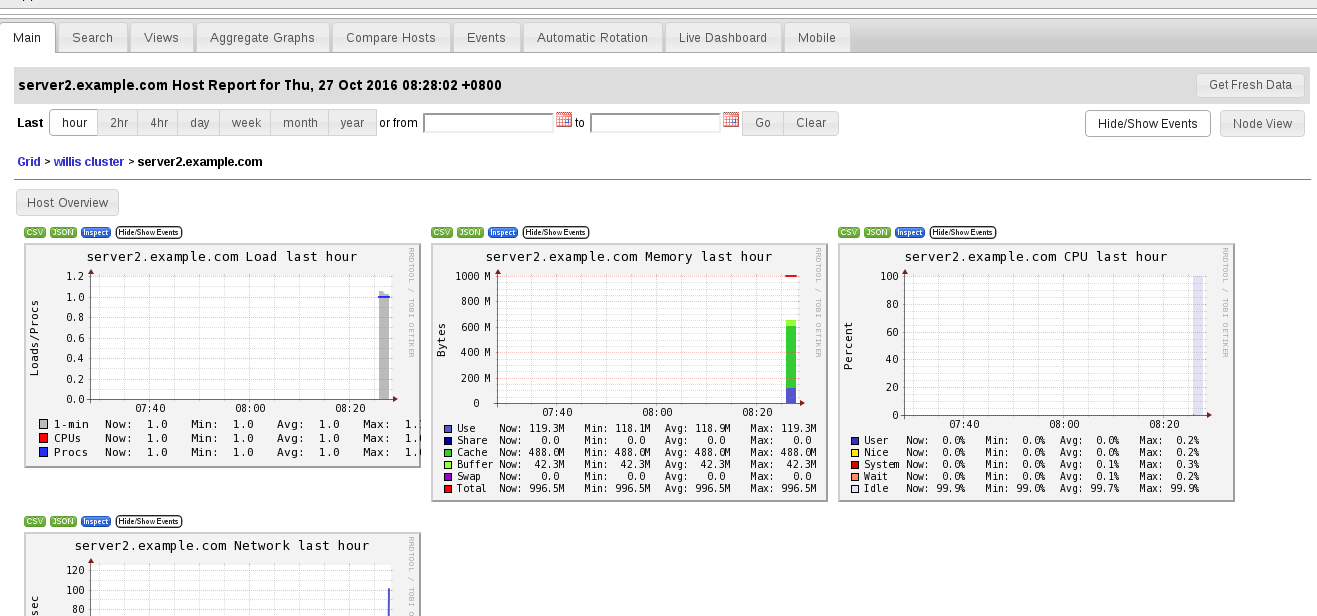Clear the custom date range
Viewport: 1317px width, 616px height.
[811, 123]
